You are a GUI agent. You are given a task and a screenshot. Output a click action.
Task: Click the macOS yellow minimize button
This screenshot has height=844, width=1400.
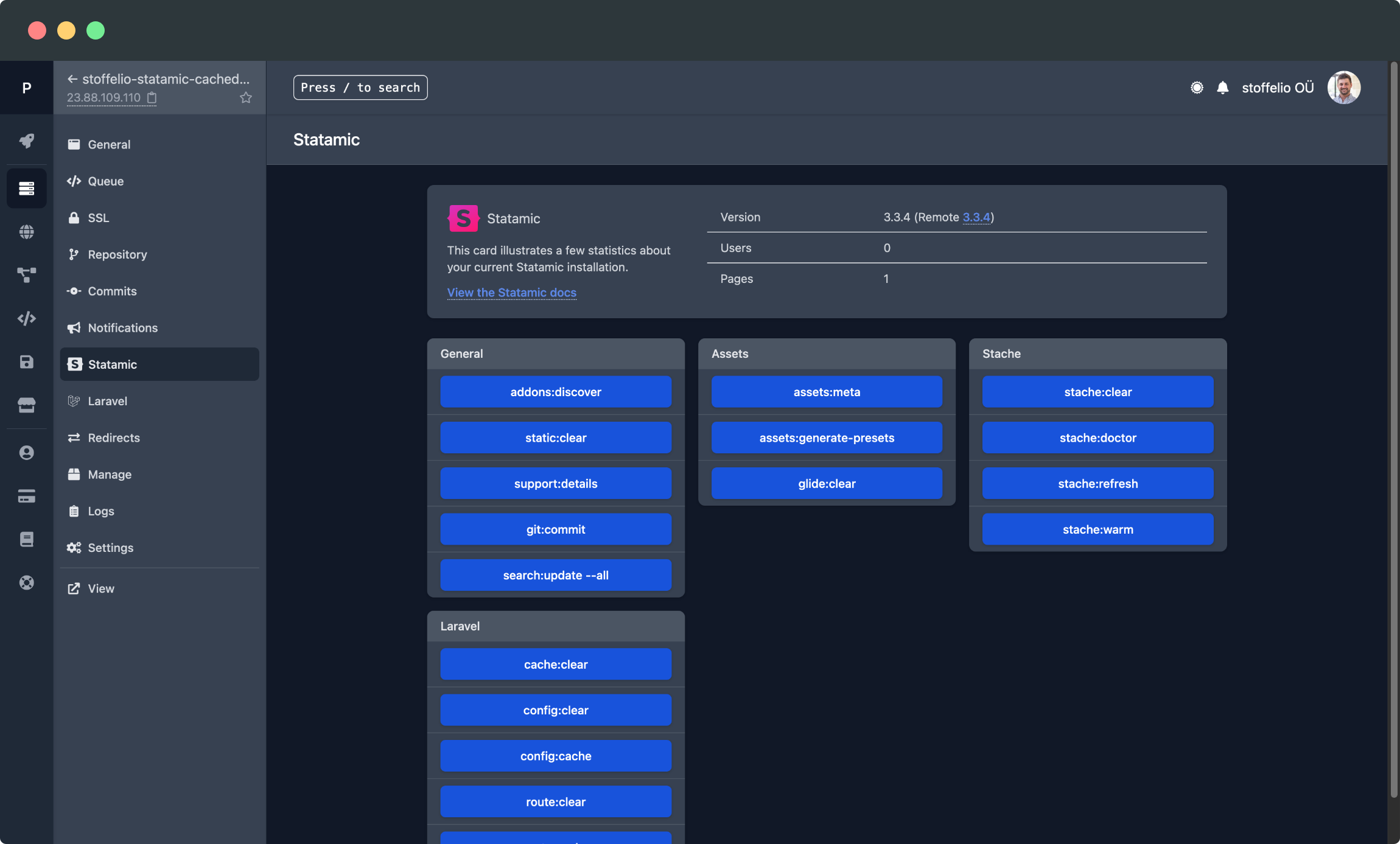pyautogui.click(x=66, y=30)
